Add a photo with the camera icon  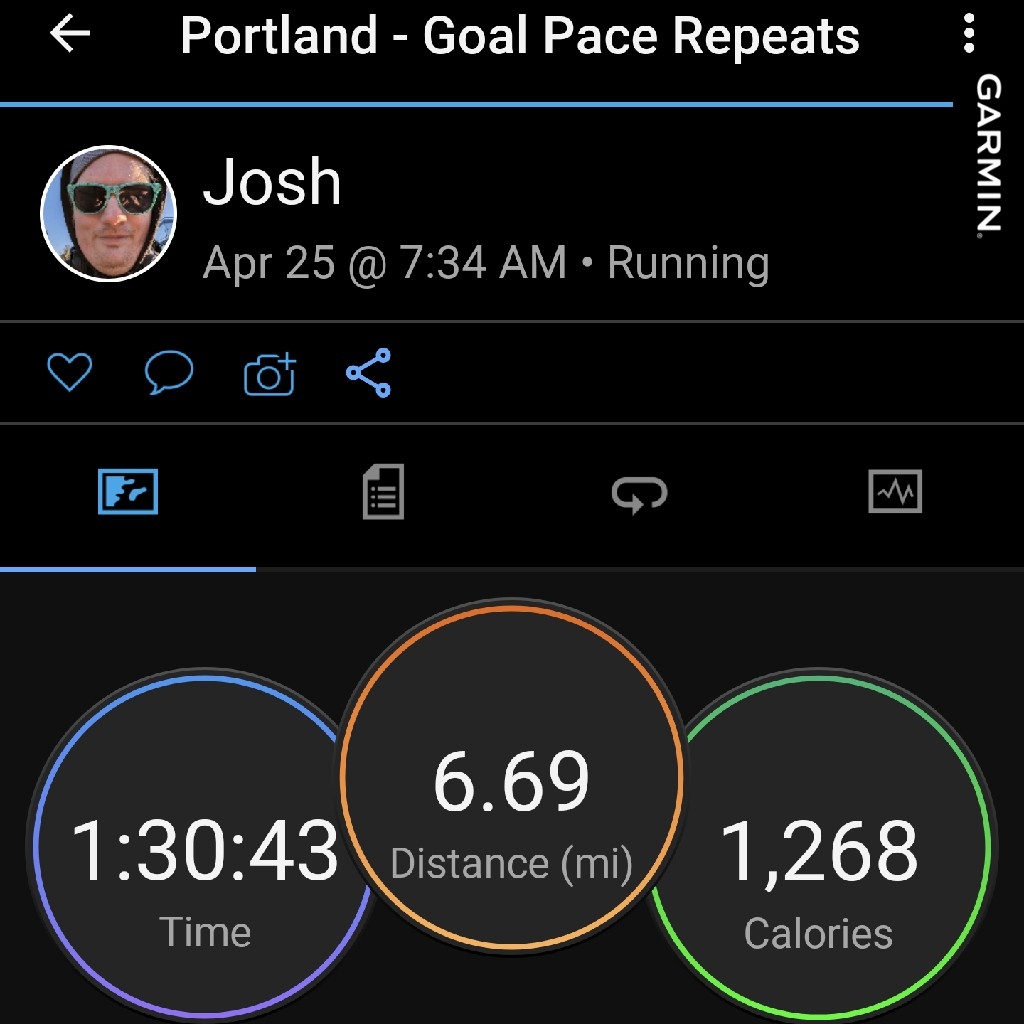[x=269, y=374]
